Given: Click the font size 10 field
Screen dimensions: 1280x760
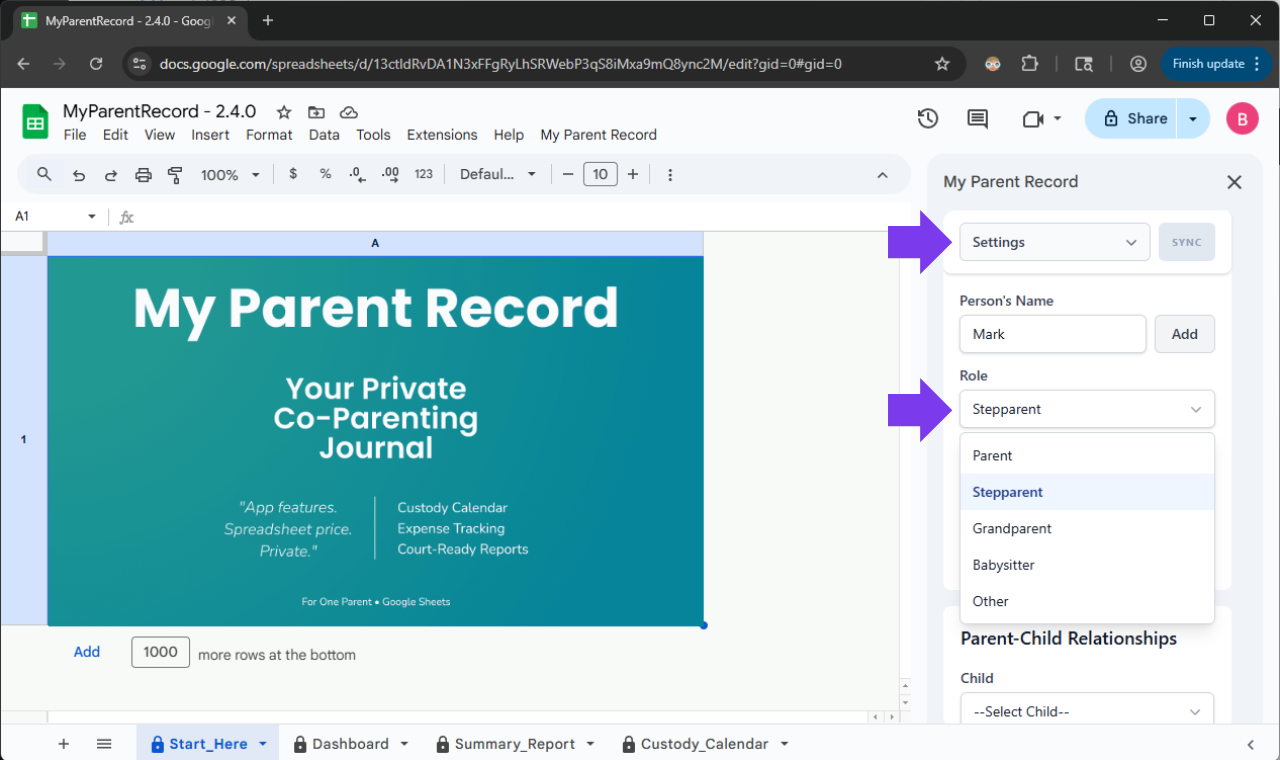Looking at the screenshot, I should pos(600,174).
